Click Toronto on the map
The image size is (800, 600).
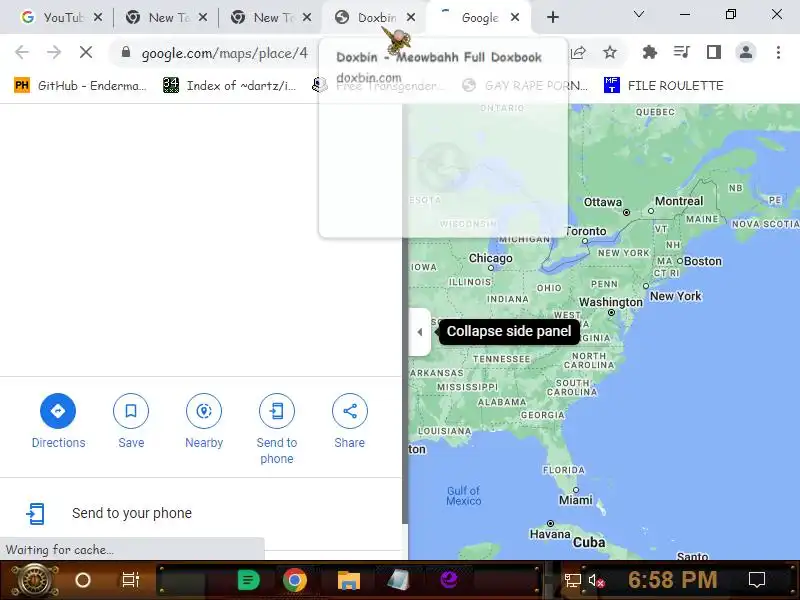[x=586, y=231]
